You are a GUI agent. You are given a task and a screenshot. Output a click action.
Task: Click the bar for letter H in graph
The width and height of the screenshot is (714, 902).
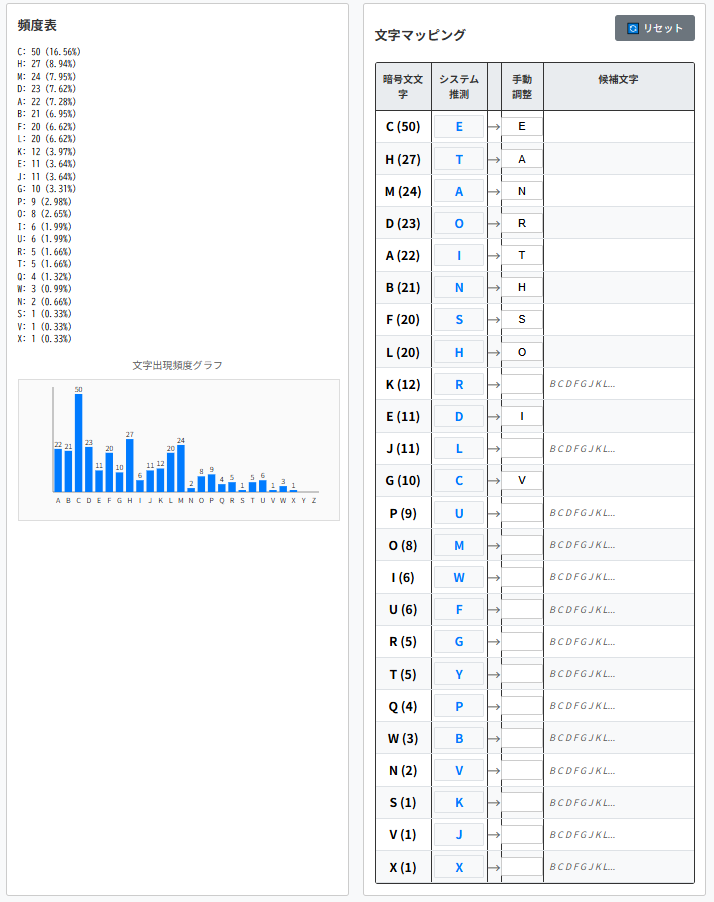pyautogui.click(x=130, y=465)
